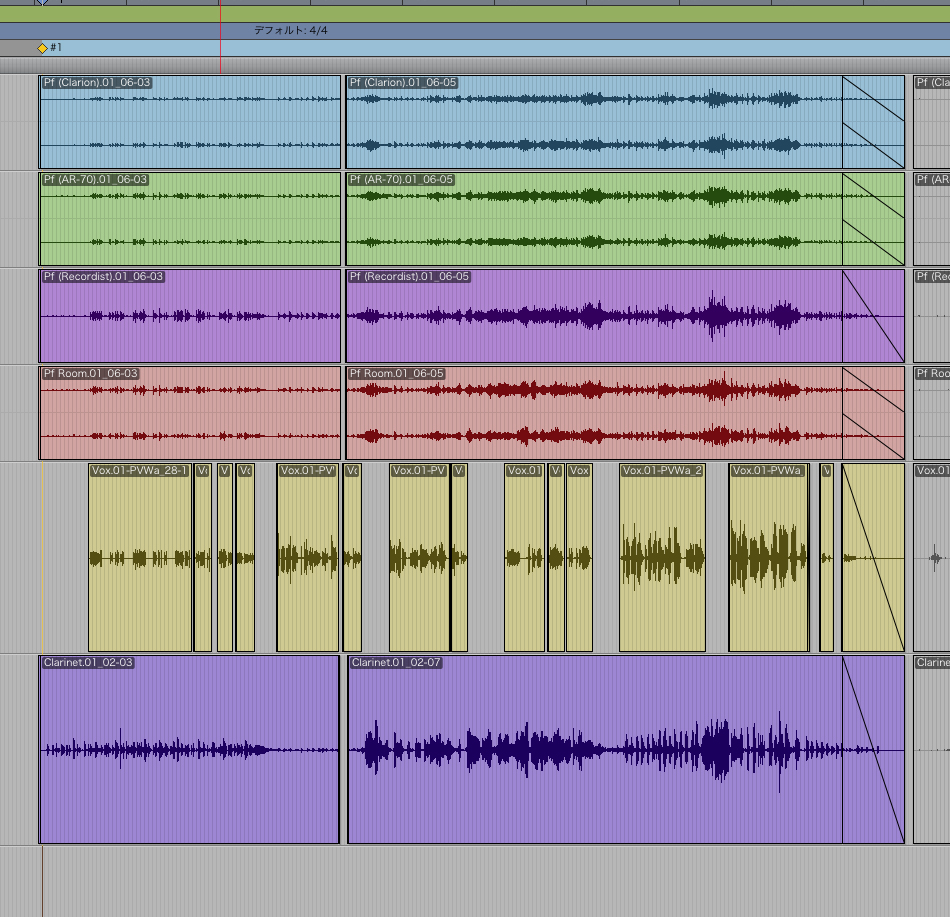Screen dimensions: 950x917
Task: Select the Pf Room.01_06-05 clip
Action: point(594,413)
